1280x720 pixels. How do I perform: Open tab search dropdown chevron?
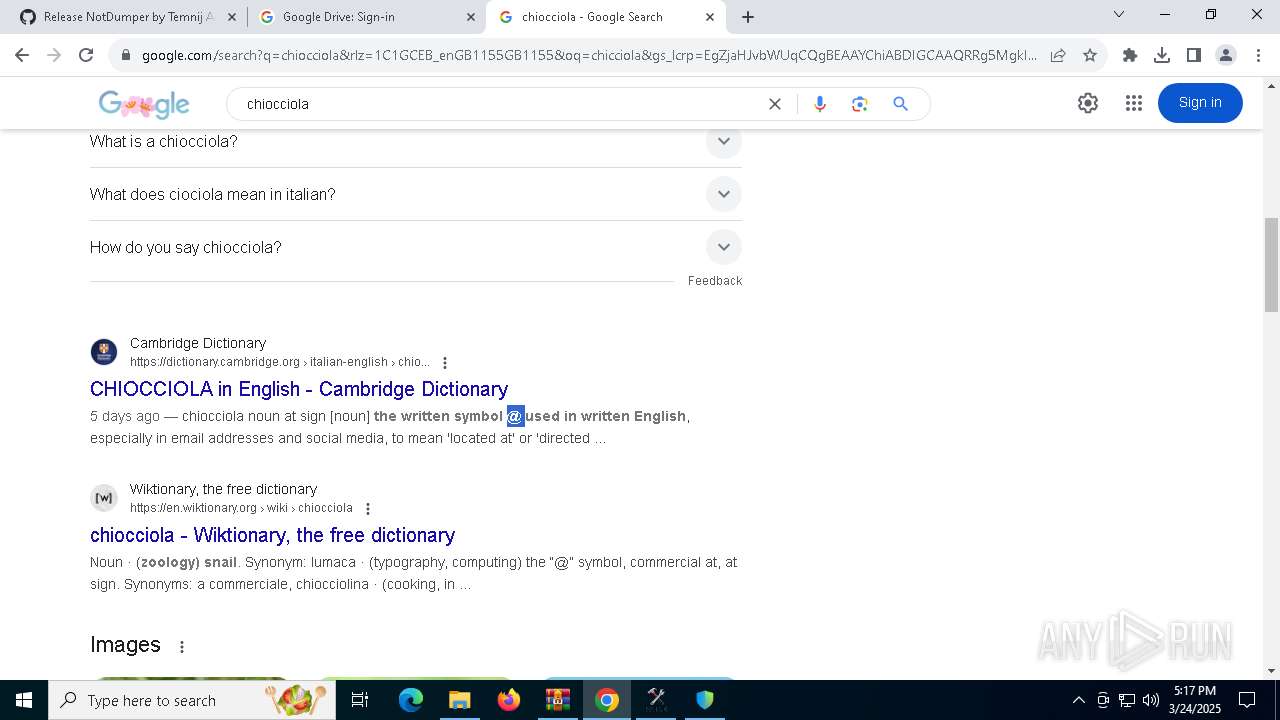pyautogui.click(x=1119, y=14)
